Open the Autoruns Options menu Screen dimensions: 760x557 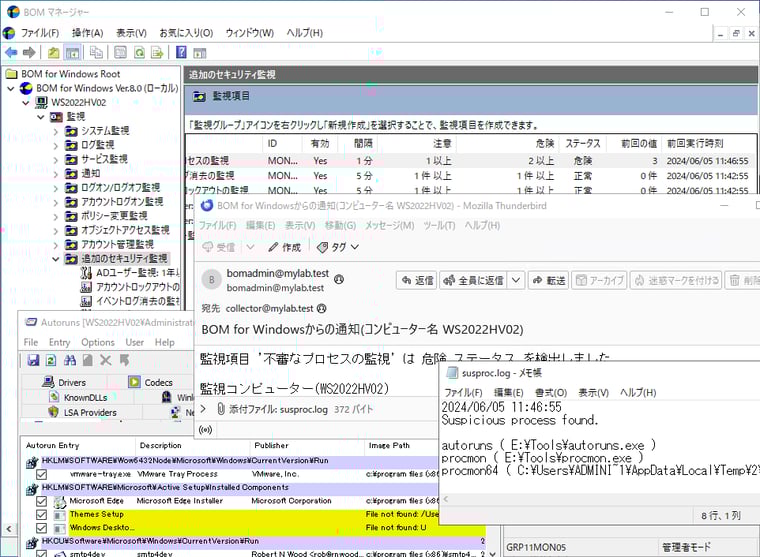(98, 342)
